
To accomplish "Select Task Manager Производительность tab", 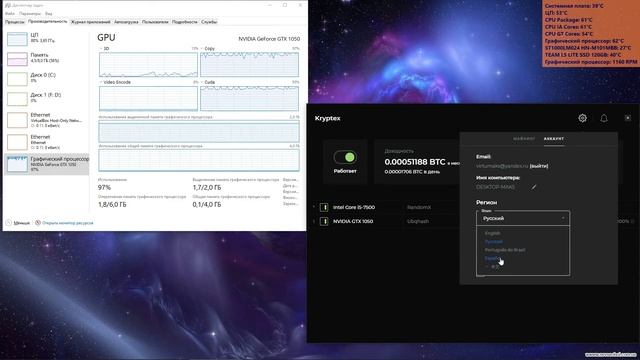I will (x=47, y=22).
